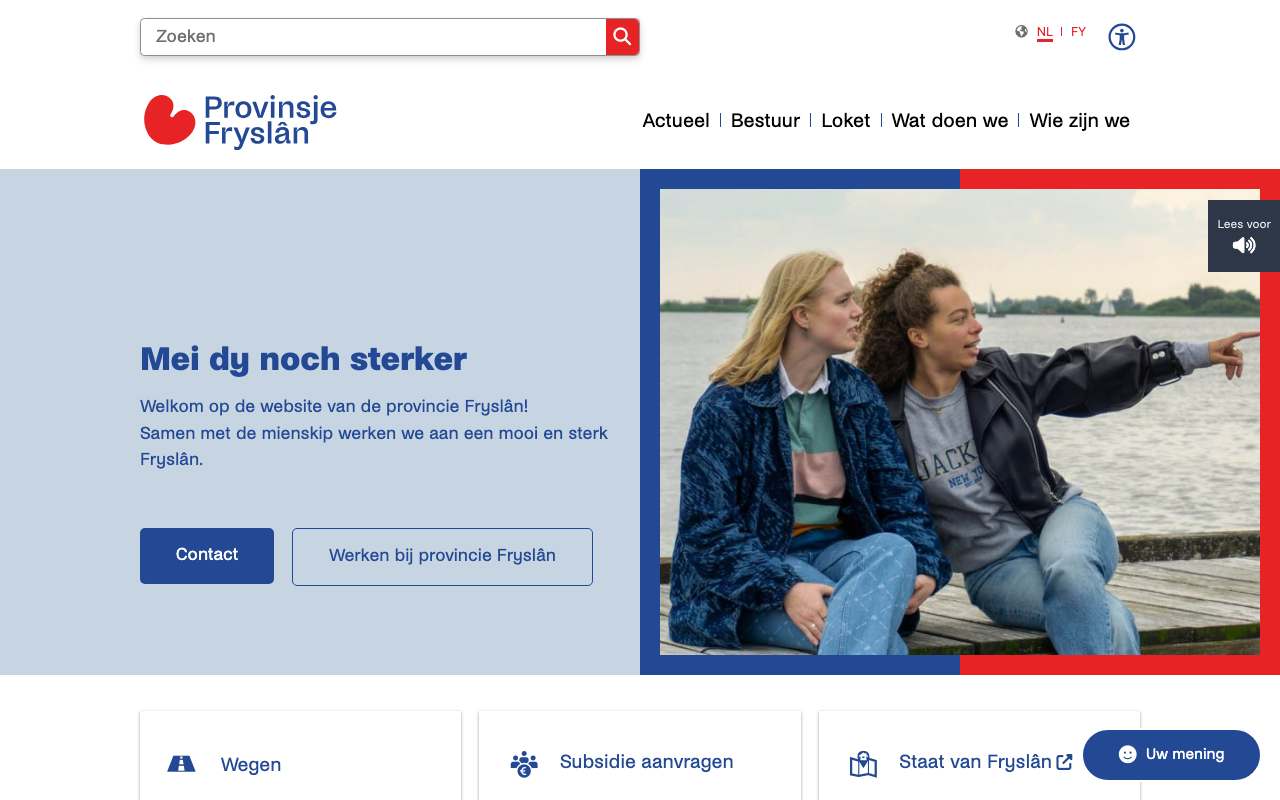The width and height of the screenshot is (1280, 800).
Task: Open the Staat van Fryslân link
Action: (975, 762)
